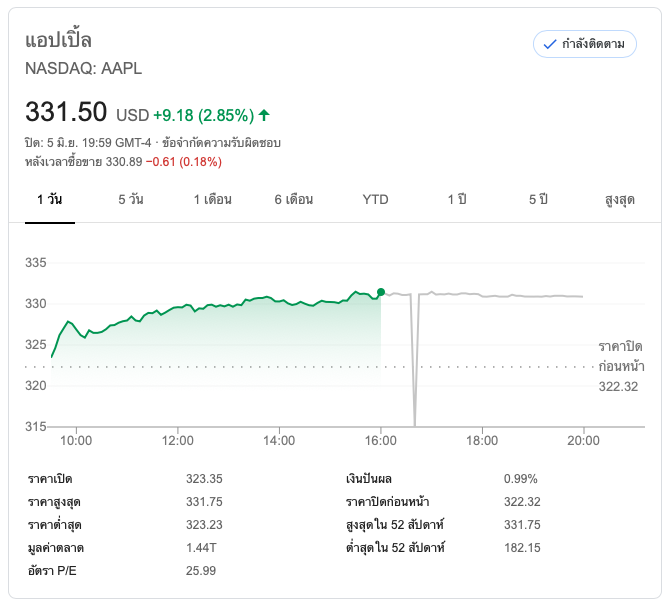The image size is (668, 607).
Task: Open the 1 เดือน chart range
Action: coord(212,199)
